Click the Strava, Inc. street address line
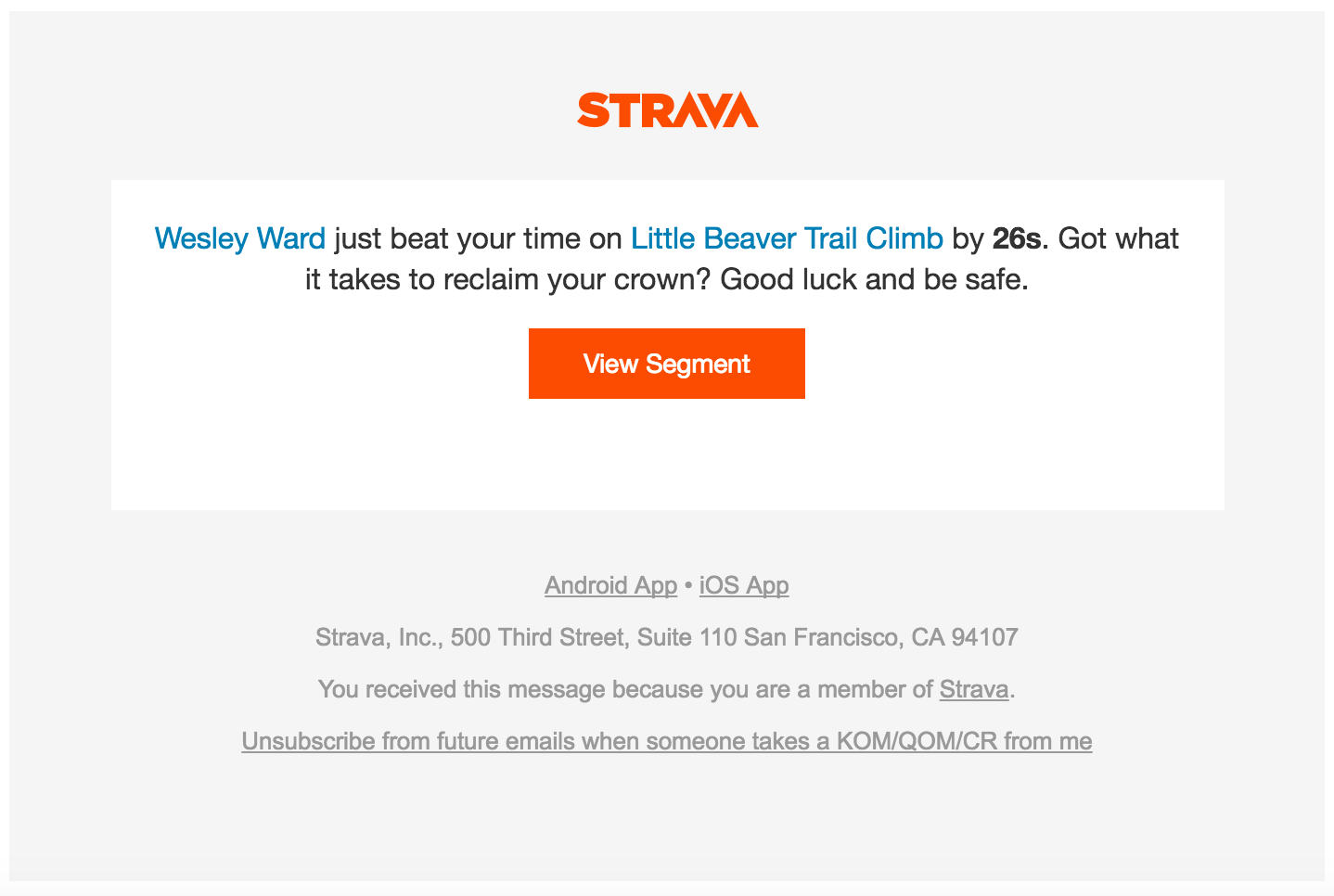The height and width of the screenshot is (896, 1334). [x=667, y=637]
